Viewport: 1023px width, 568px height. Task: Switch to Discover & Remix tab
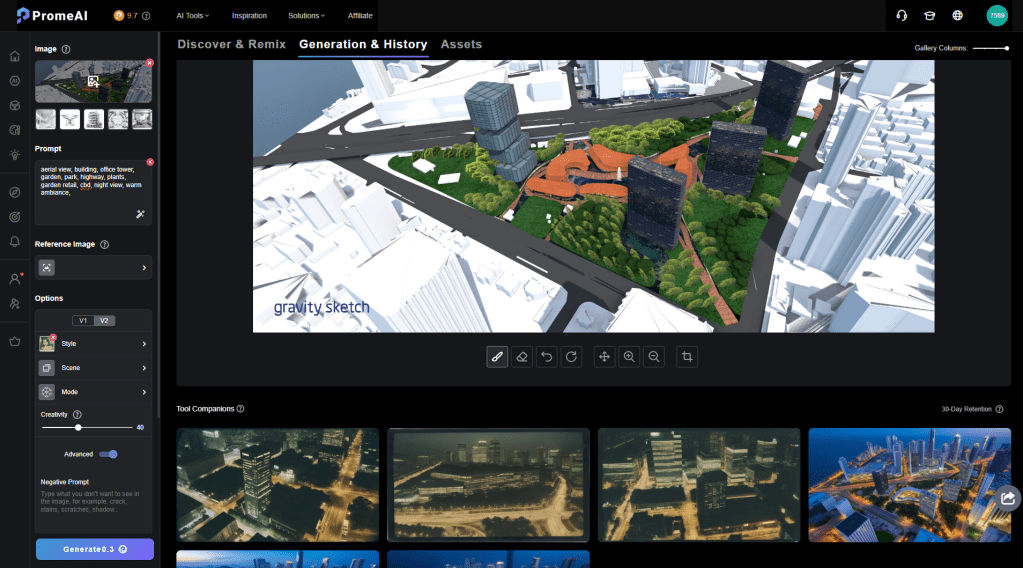231,45
